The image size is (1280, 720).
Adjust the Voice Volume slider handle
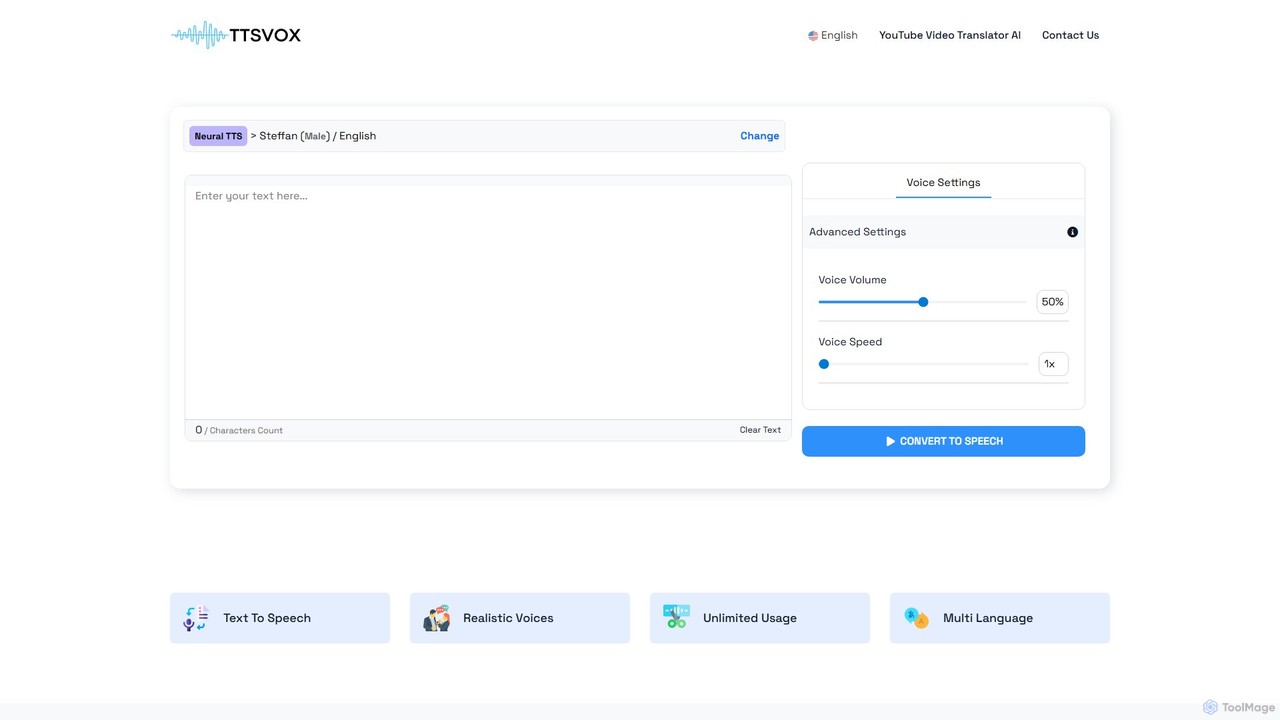point(923,302)
